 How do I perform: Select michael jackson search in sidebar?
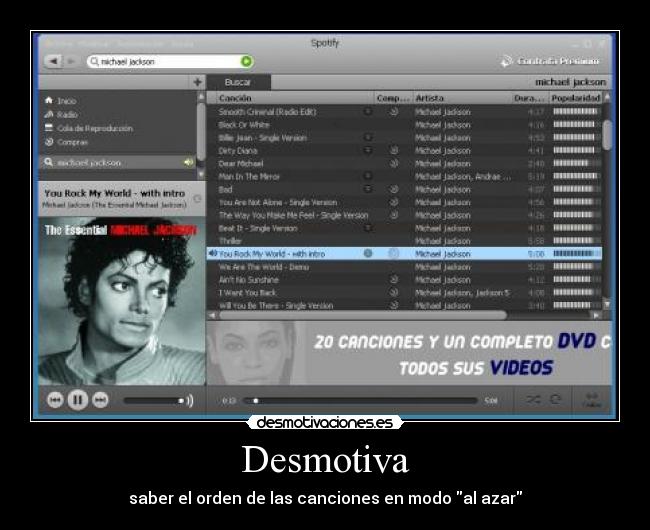118,162
